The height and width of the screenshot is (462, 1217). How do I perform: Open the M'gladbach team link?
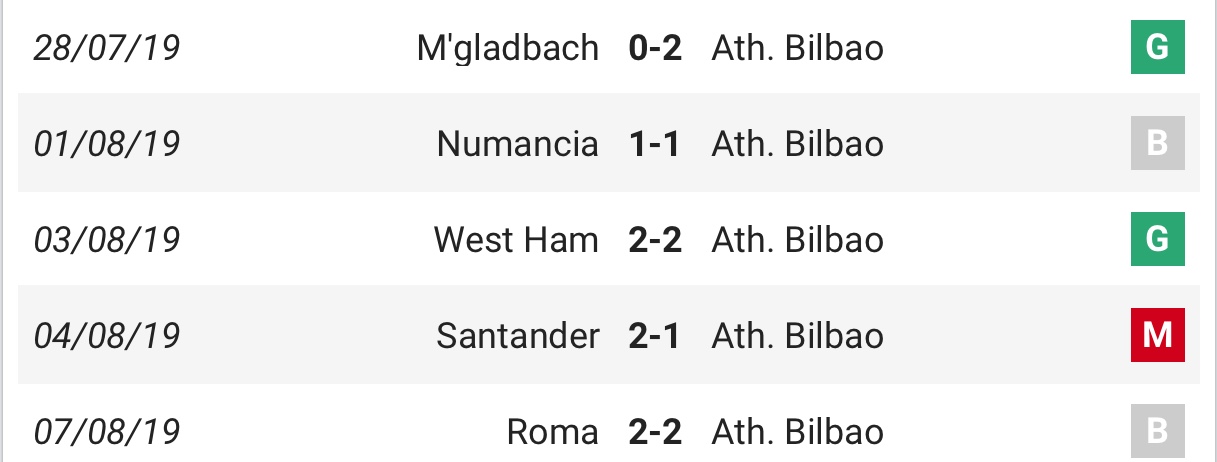click(x=508, y=48)
